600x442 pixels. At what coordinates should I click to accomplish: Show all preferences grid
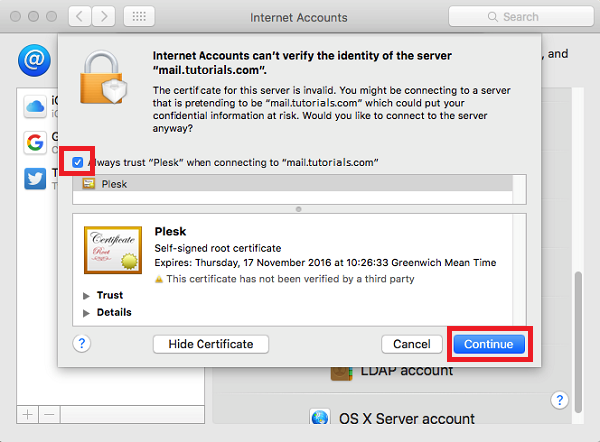tap(139, 16)
